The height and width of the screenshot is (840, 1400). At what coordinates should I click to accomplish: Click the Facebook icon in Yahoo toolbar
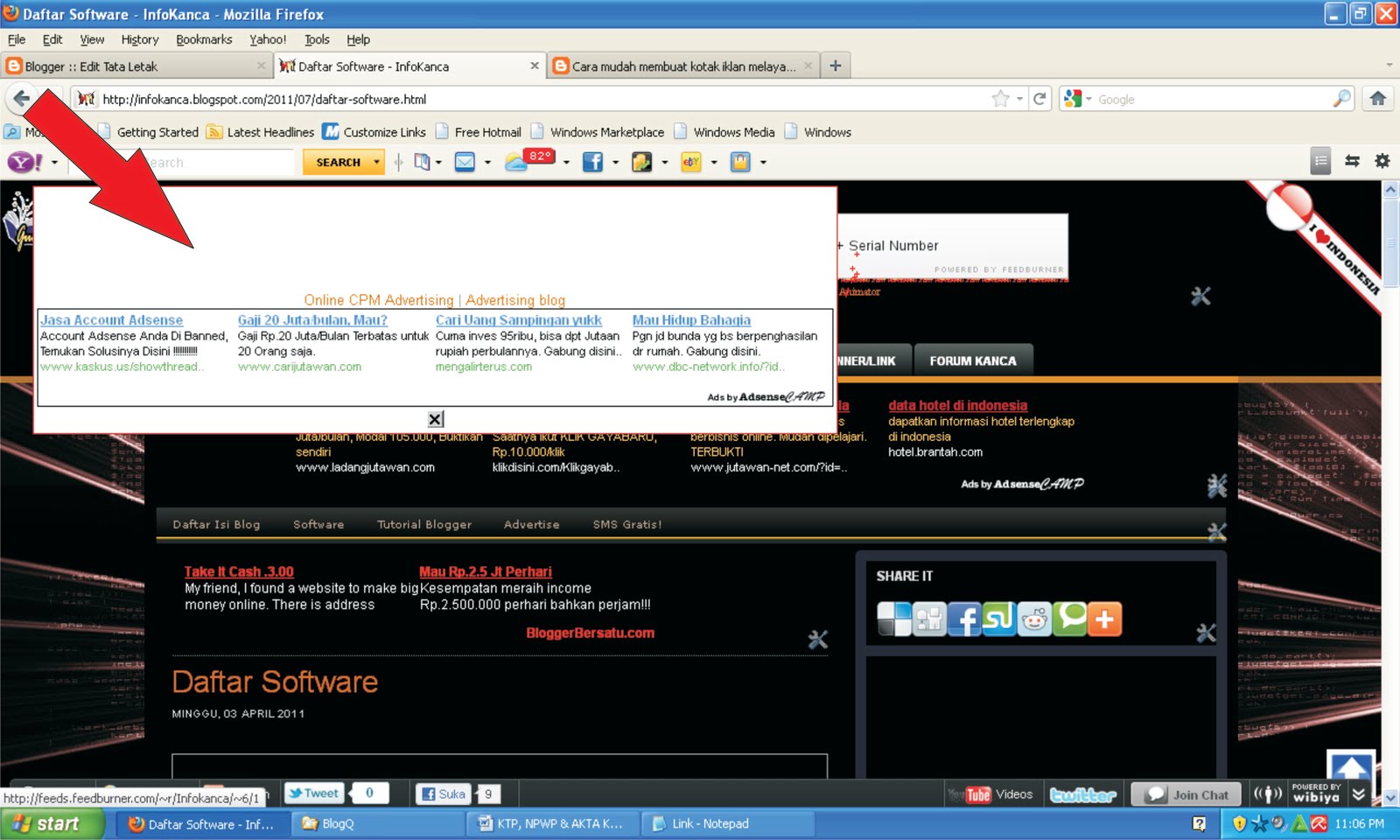coord(592,162)
